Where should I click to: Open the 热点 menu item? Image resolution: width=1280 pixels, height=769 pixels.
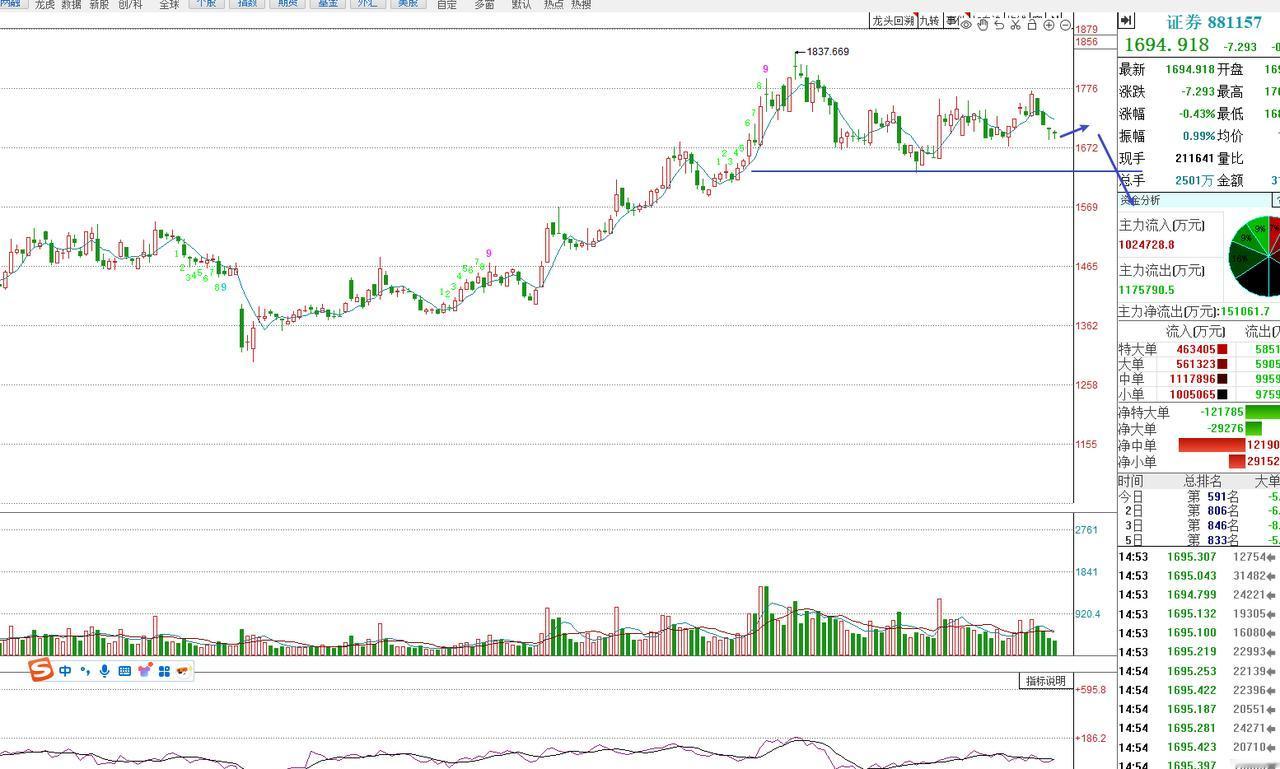coord(553,5)
